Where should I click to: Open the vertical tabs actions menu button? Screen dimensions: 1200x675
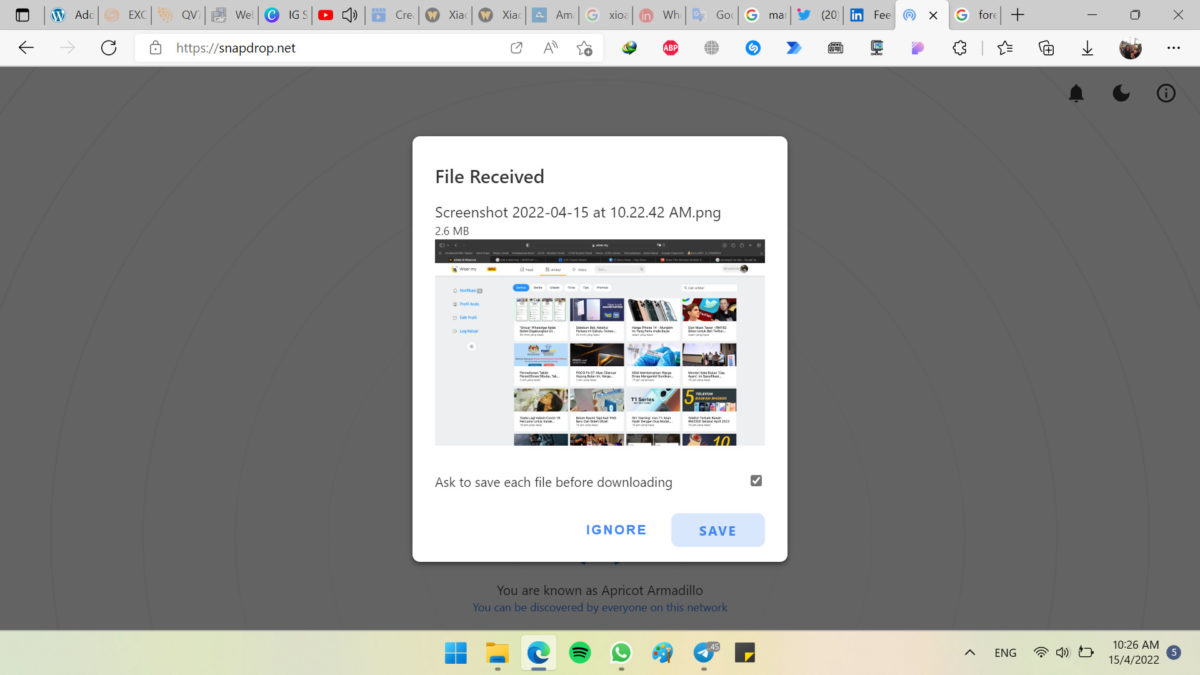(22, 15)
